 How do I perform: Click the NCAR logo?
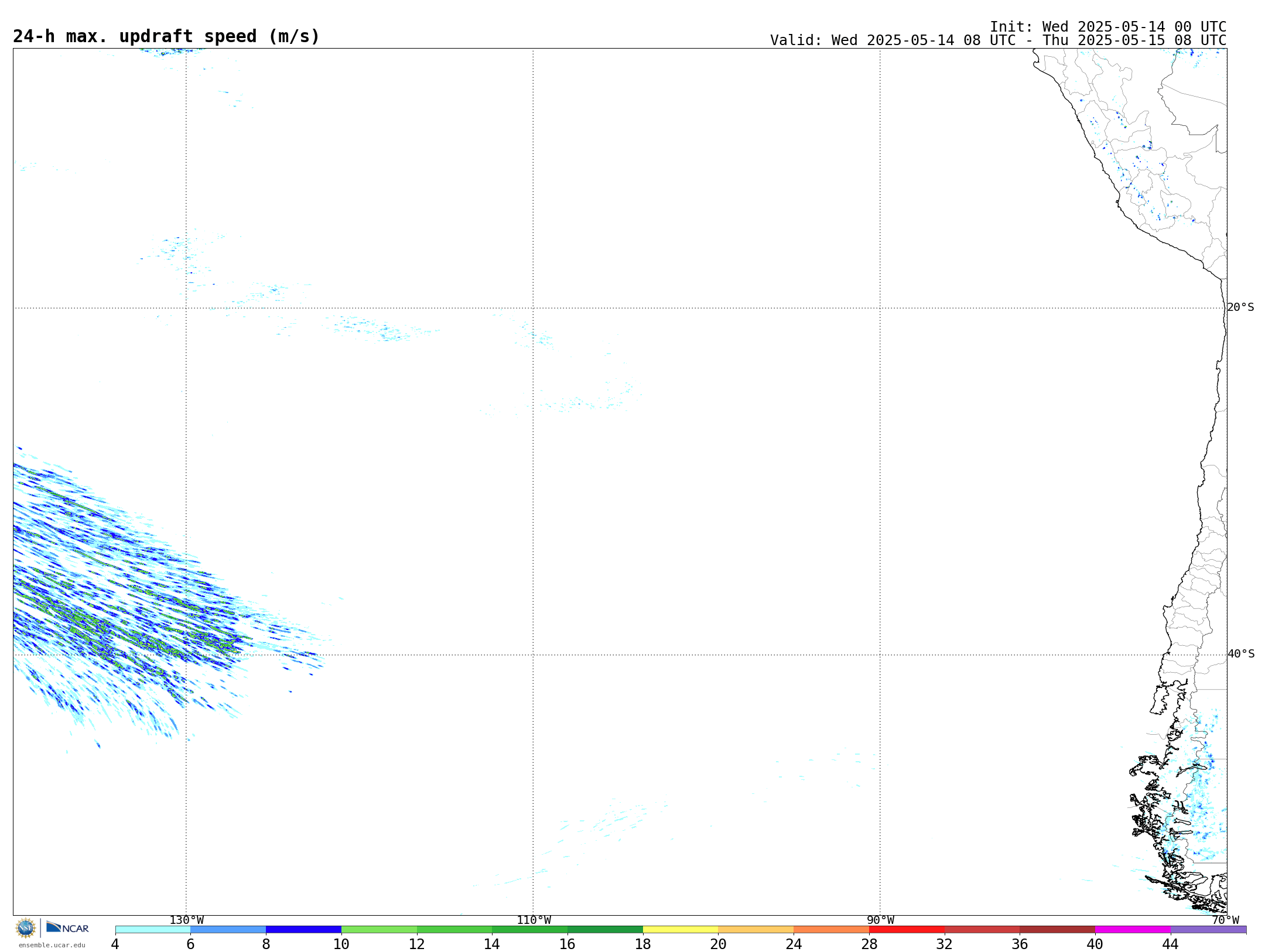(67, 927)
